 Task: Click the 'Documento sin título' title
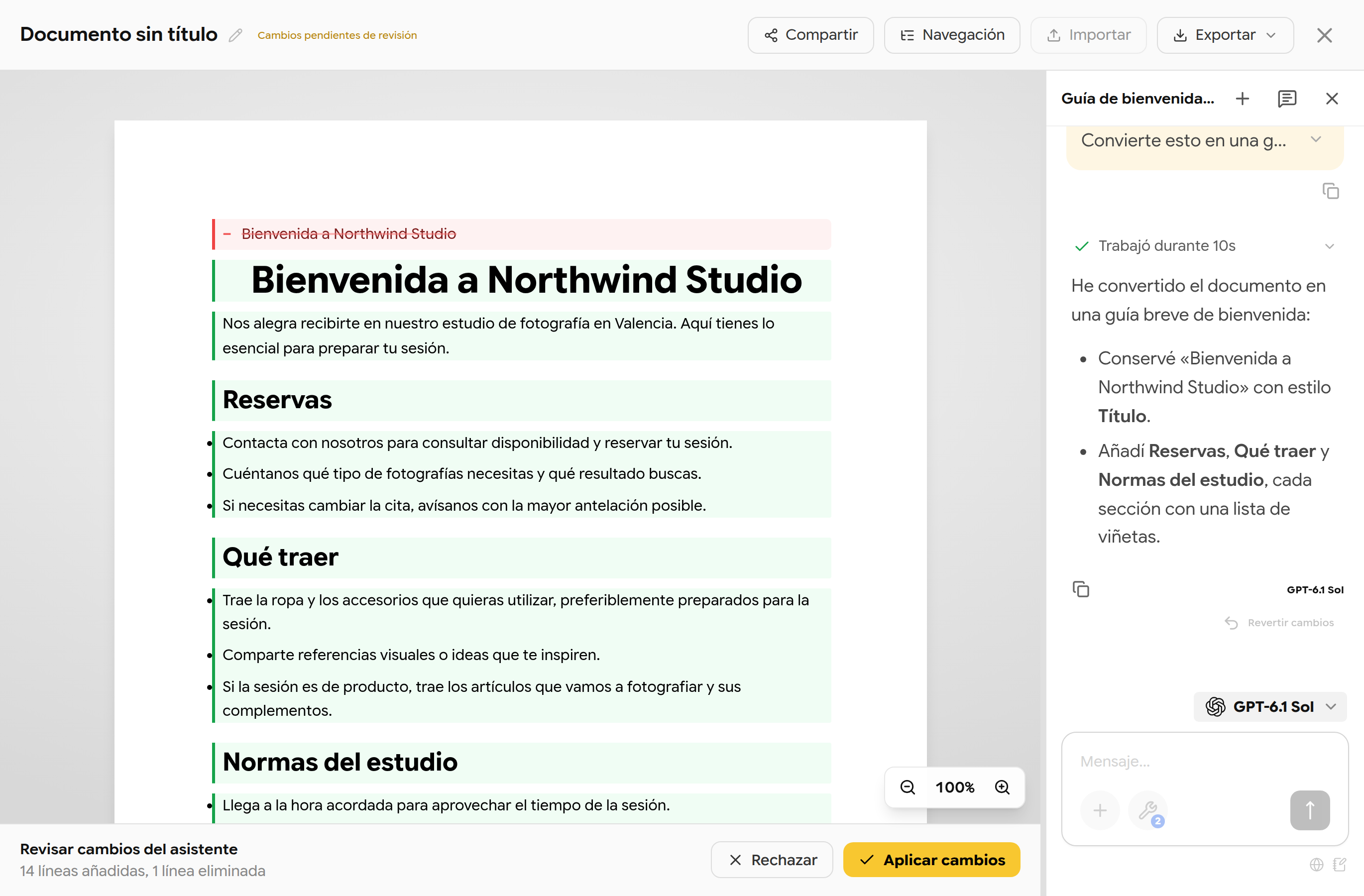[x=118, y=34]
